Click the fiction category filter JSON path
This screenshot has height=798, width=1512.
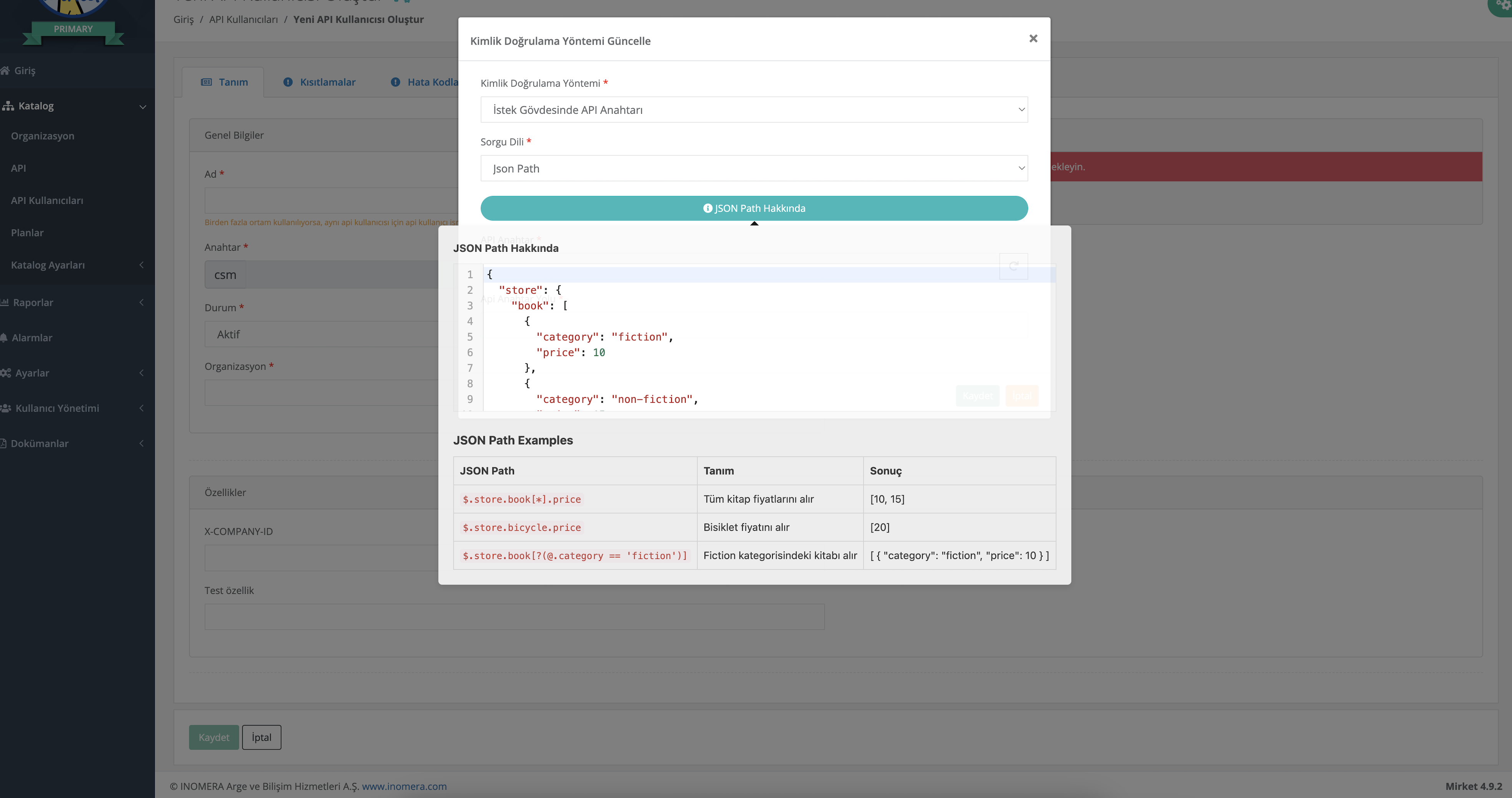pyautogui.click(x=575, y=555)
